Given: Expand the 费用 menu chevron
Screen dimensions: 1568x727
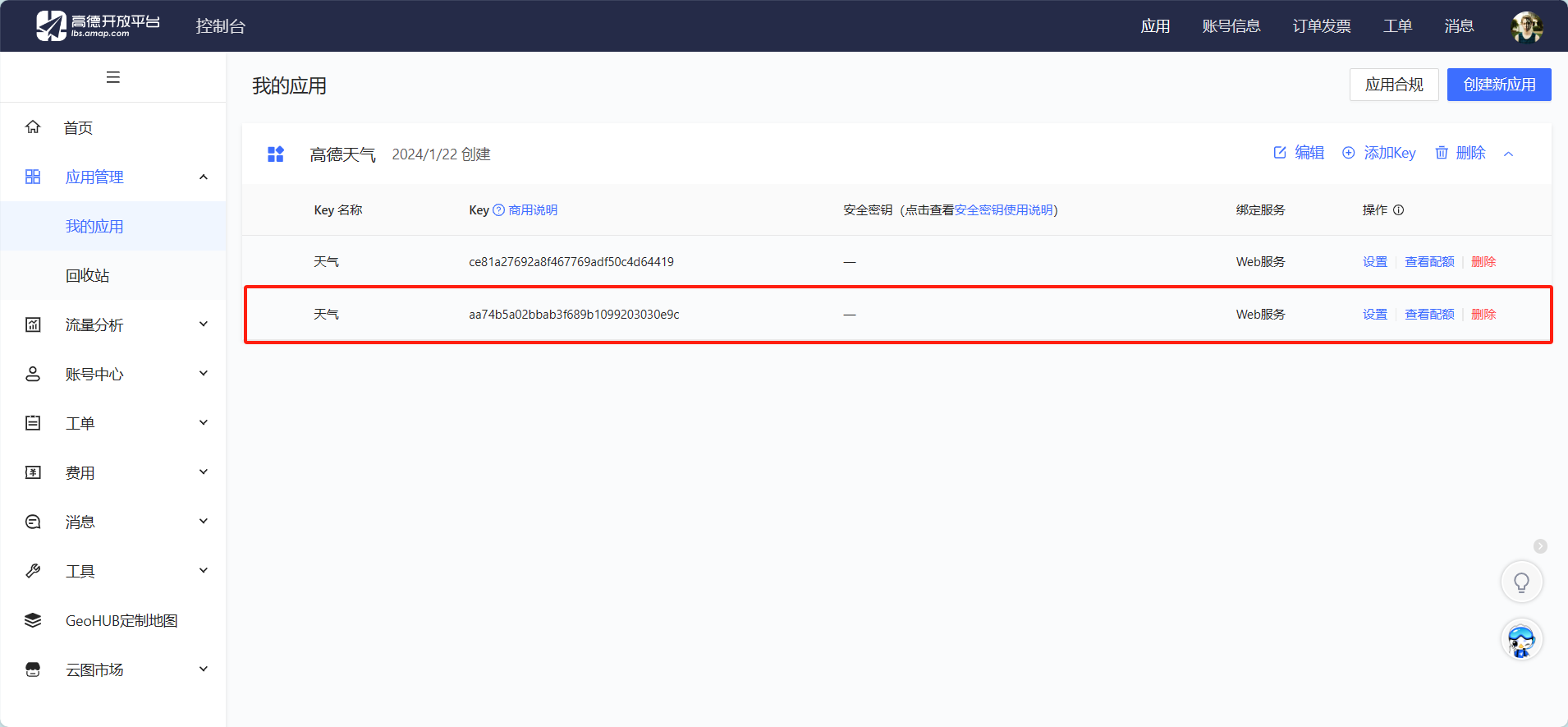Looking at the screenshot, I should coord(204,472).
